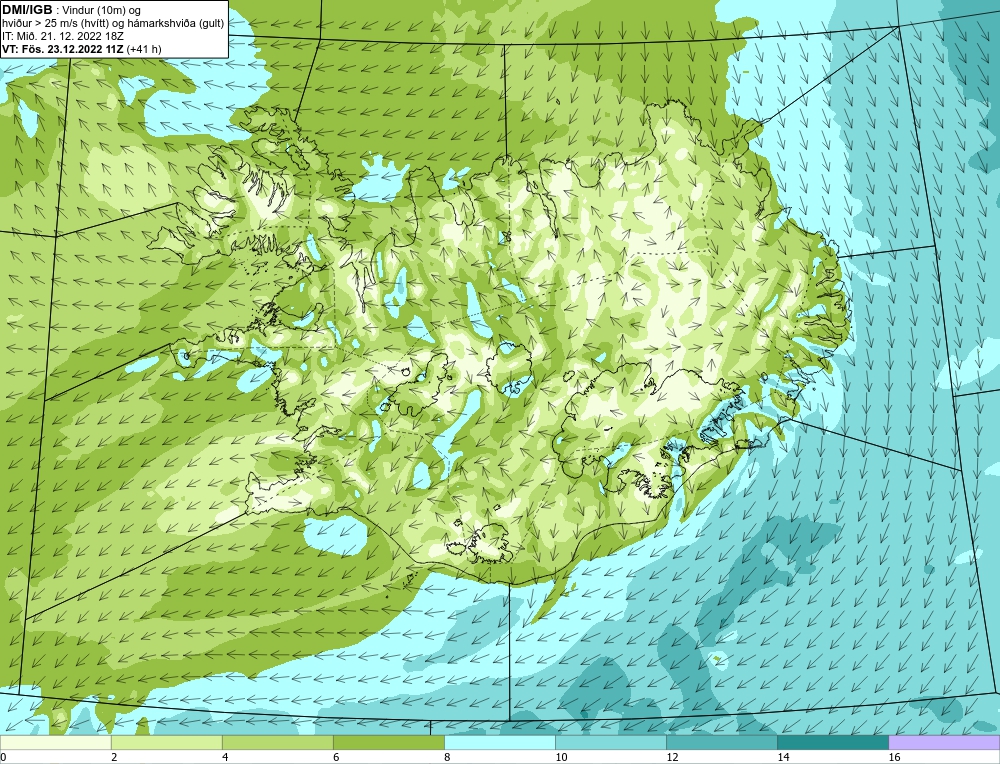
Task: Click the legend scale label "8"
Action: coord(447,757)
